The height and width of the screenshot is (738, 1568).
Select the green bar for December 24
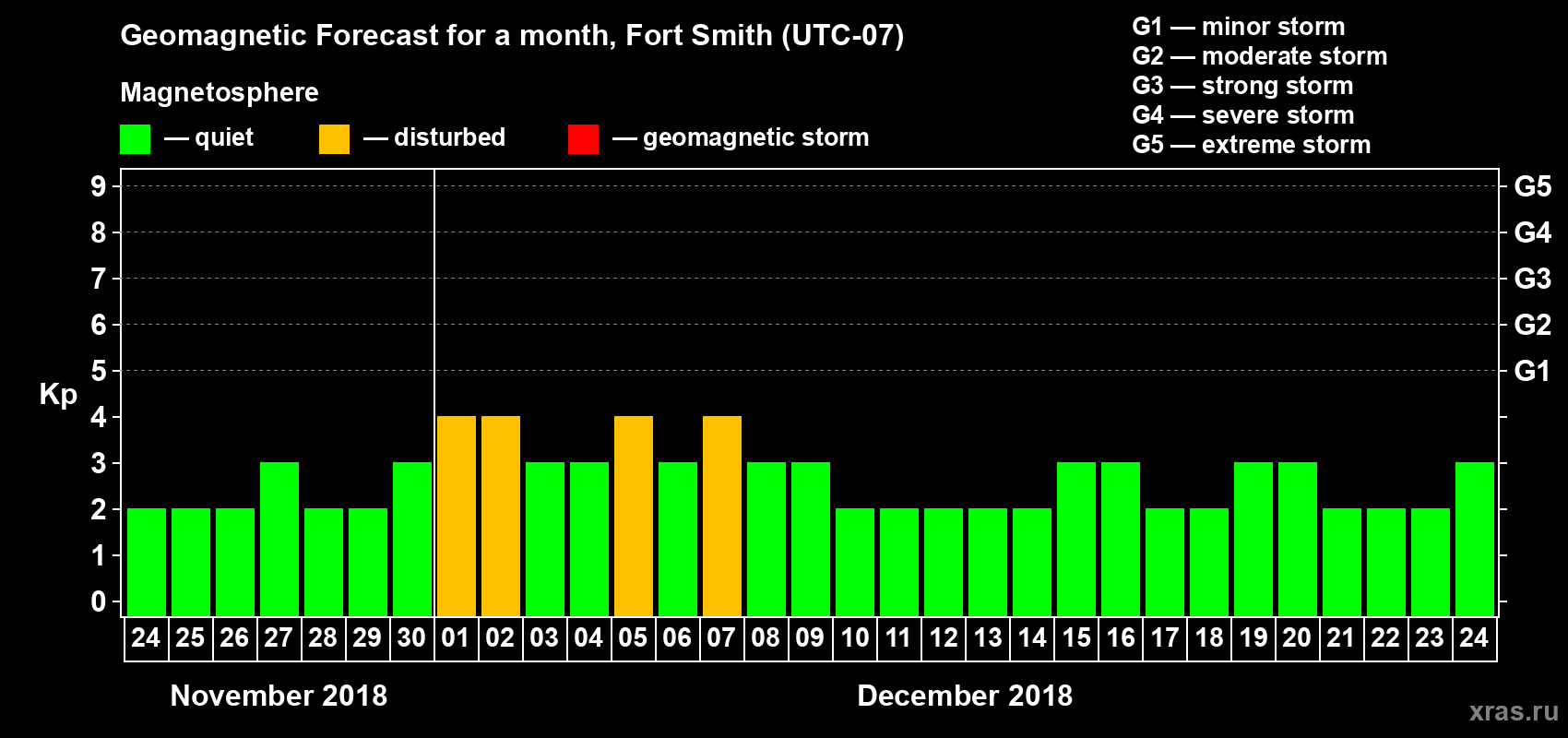tap(1475, 540)
